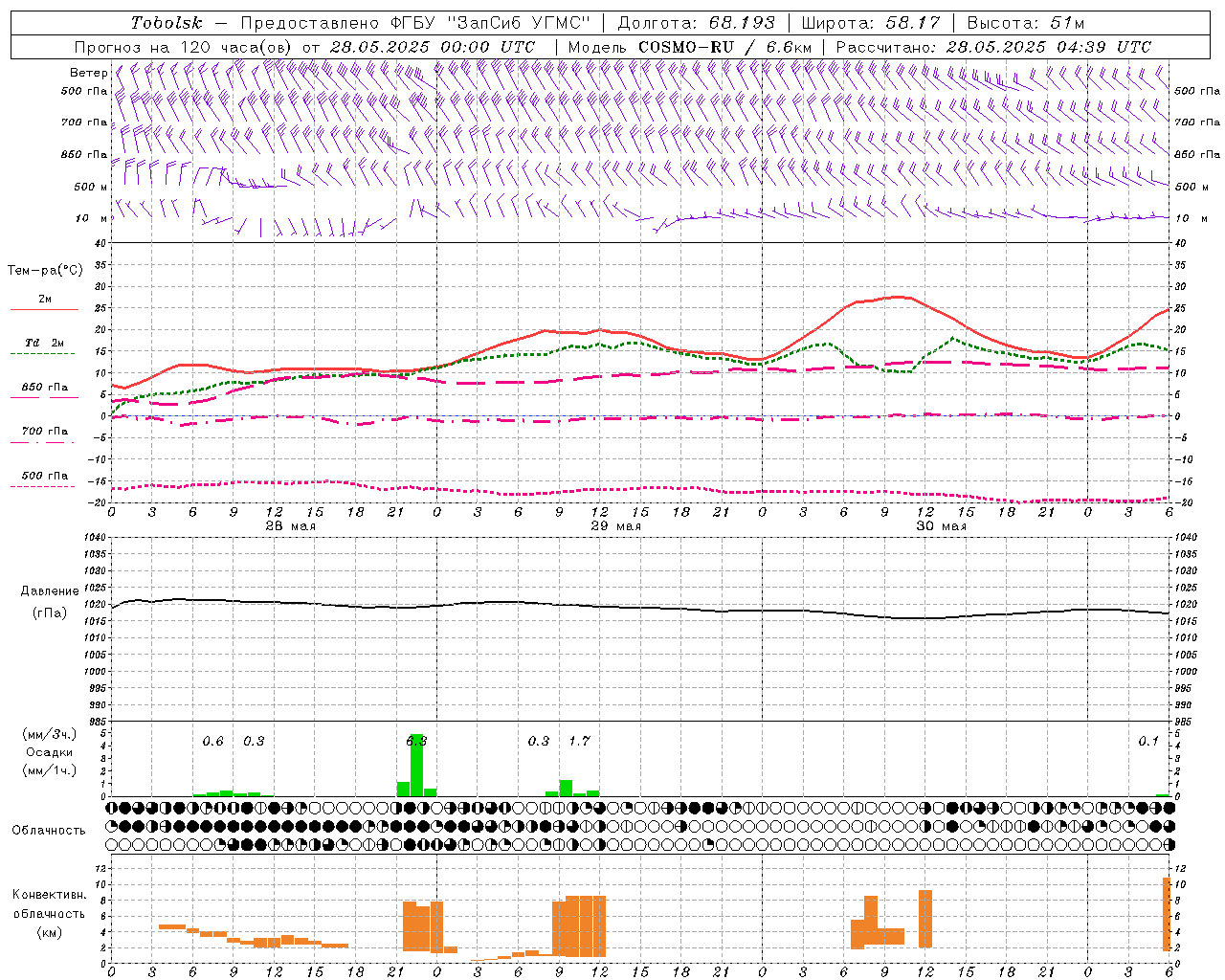Click the "(мм/3ч.)" precipitation unit label
1225x980 pixels.
tap(49, 735)
